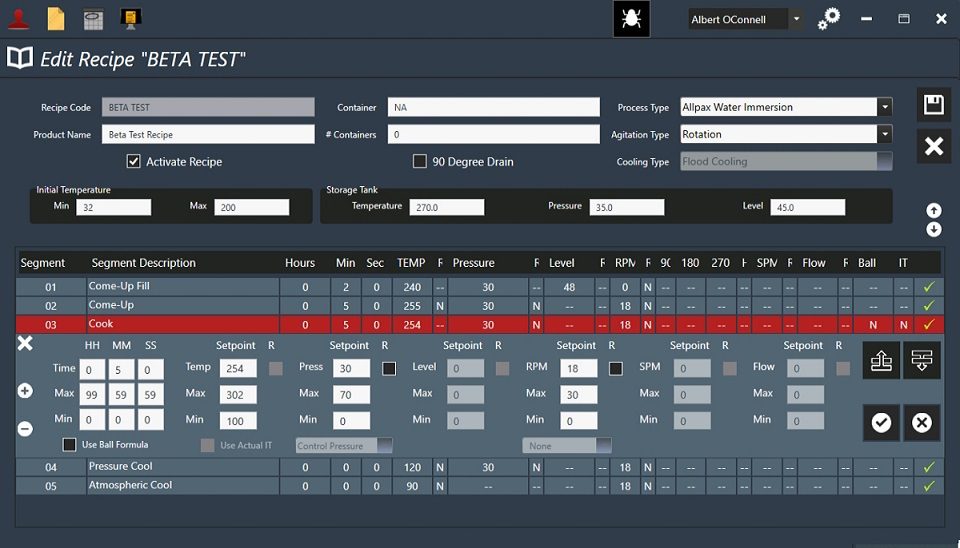
Task: Toggle RPM ramp R checkbox
Action: click(x=616, y=368)
